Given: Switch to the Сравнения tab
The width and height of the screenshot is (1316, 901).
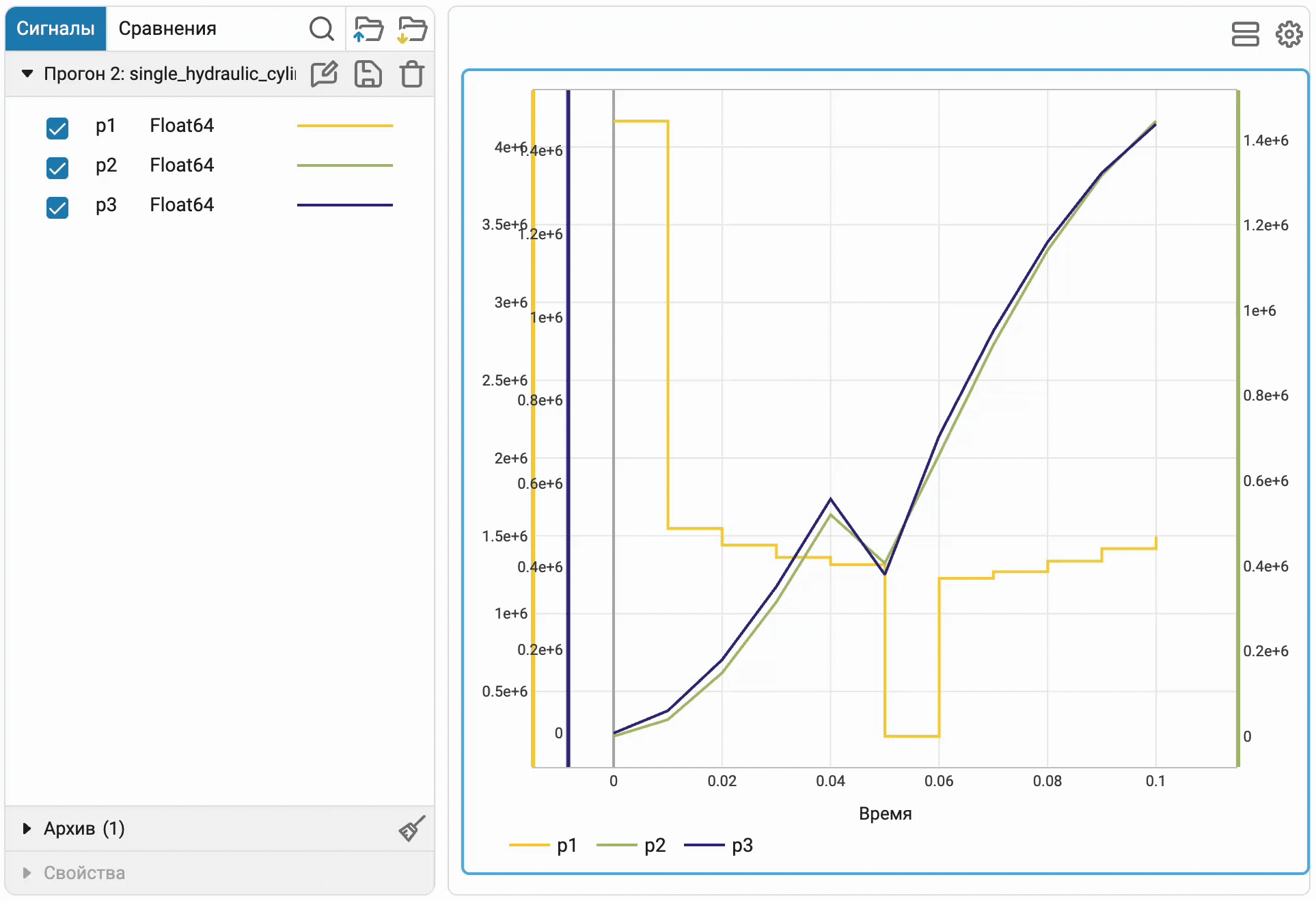Looking at the screenshot, I should click(x=167, y=29).
